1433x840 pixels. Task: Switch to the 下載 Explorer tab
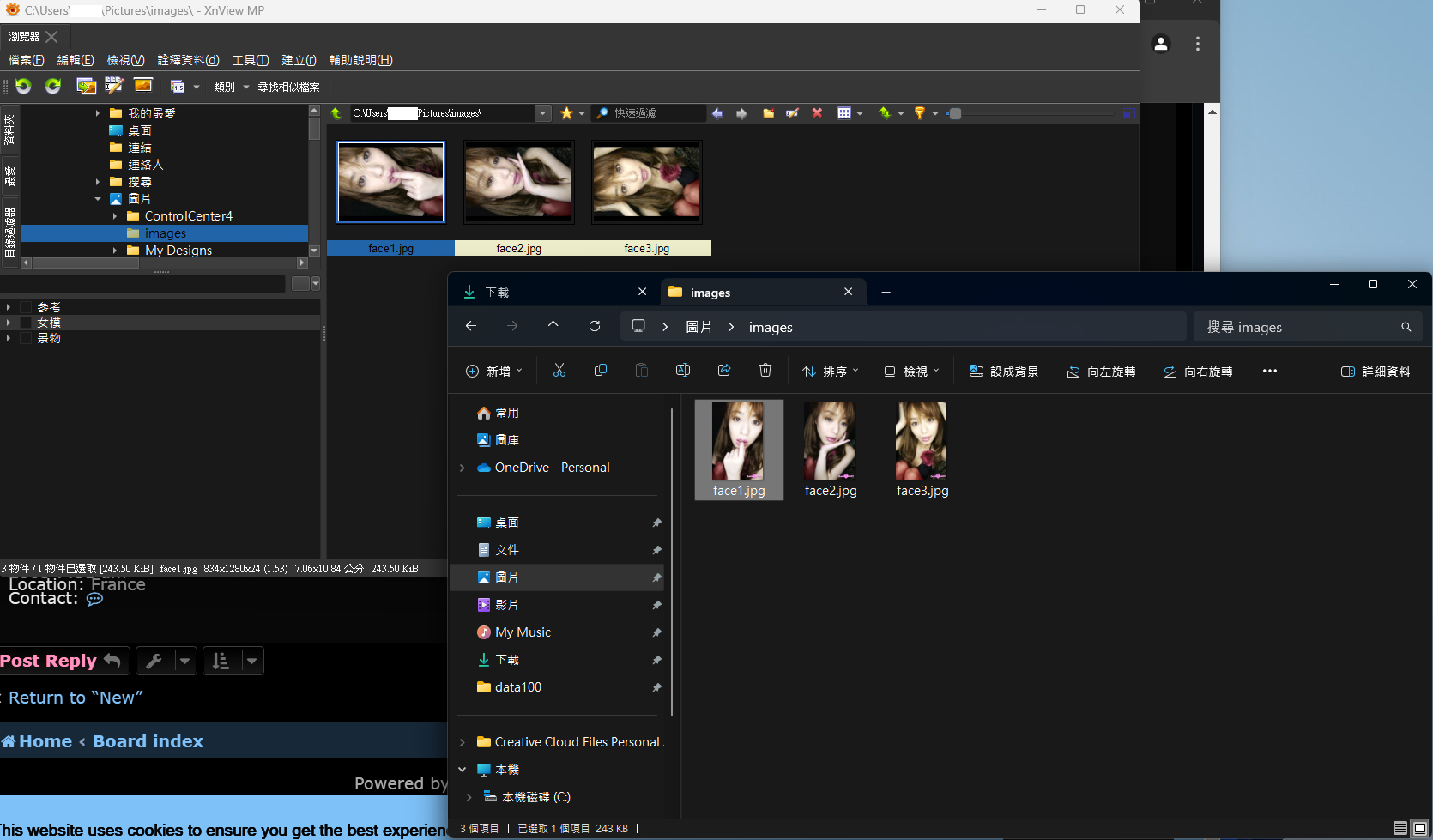[498, 293]
